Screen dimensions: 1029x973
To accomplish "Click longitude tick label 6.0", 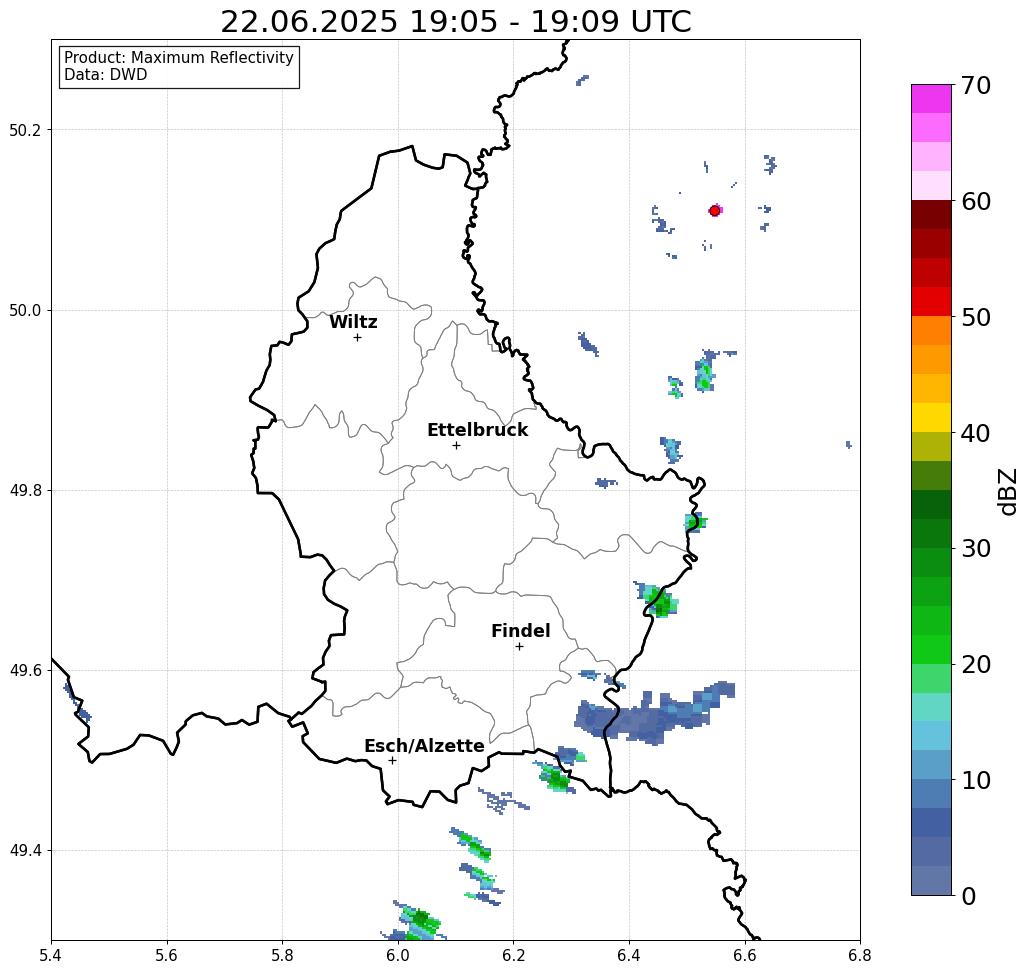I will point(398,955).
